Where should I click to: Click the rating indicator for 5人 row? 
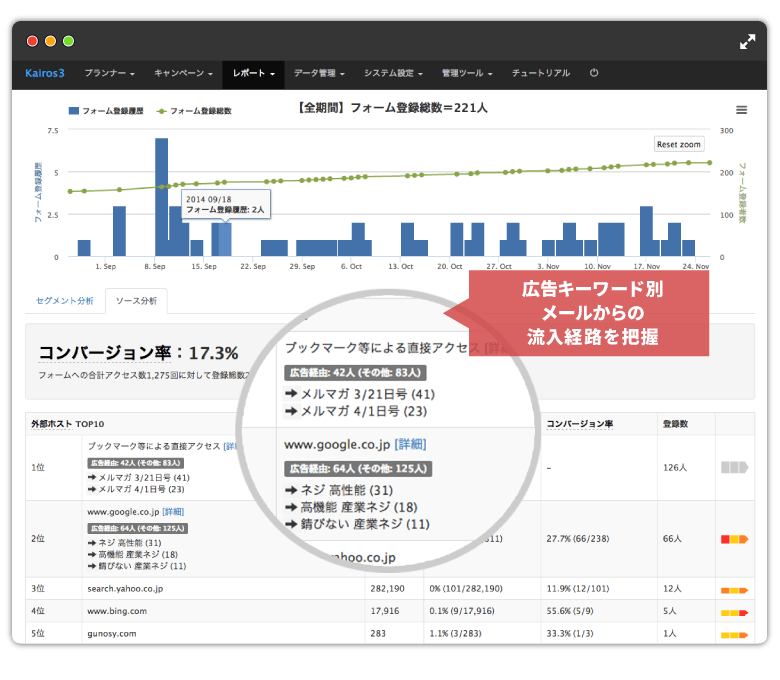735,613
